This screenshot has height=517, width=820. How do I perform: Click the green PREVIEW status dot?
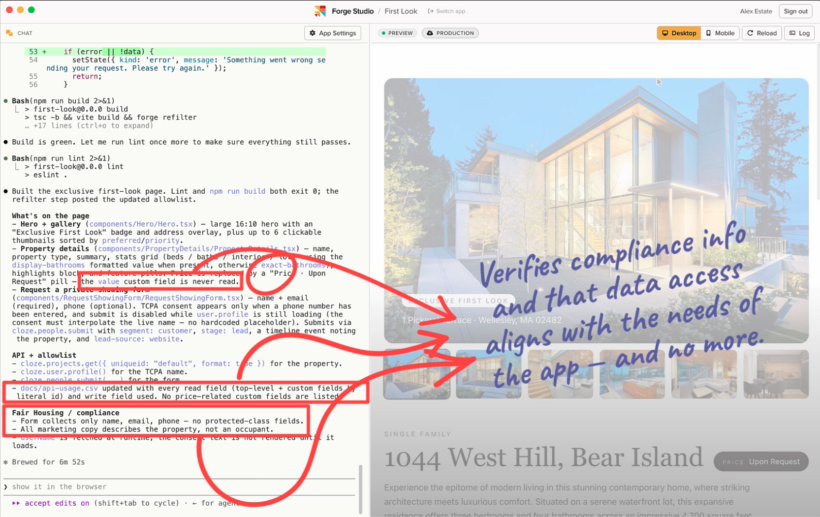pos(383,33)
